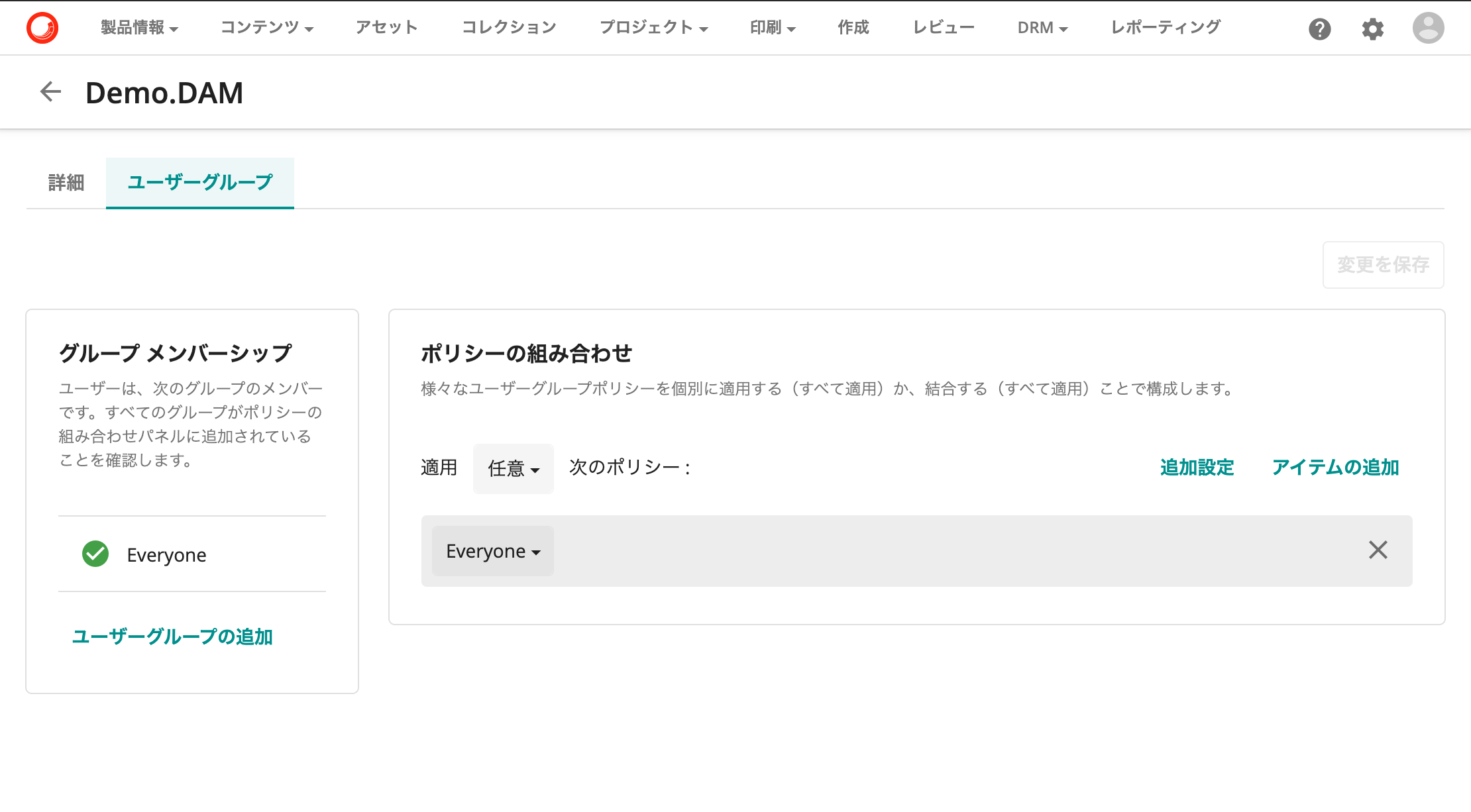
Task: Click the 変更を保存 button
Action: [1383, 265]
